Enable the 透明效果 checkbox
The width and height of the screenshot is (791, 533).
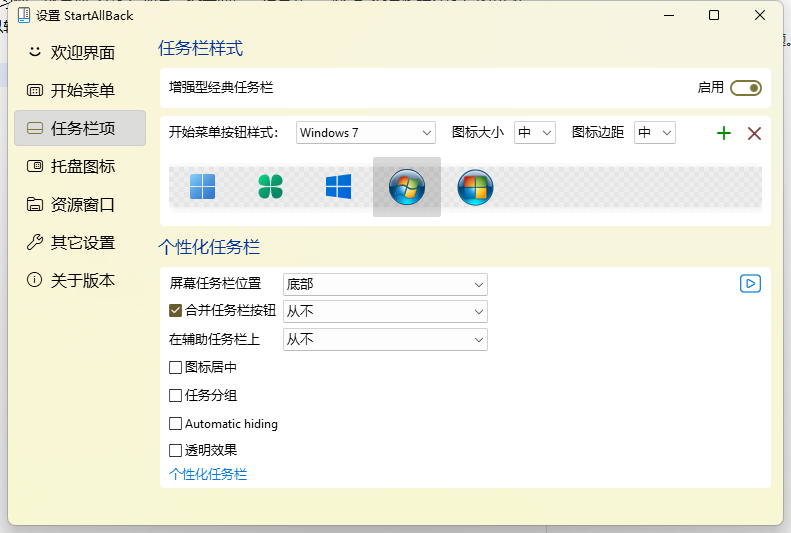point(176,450)
